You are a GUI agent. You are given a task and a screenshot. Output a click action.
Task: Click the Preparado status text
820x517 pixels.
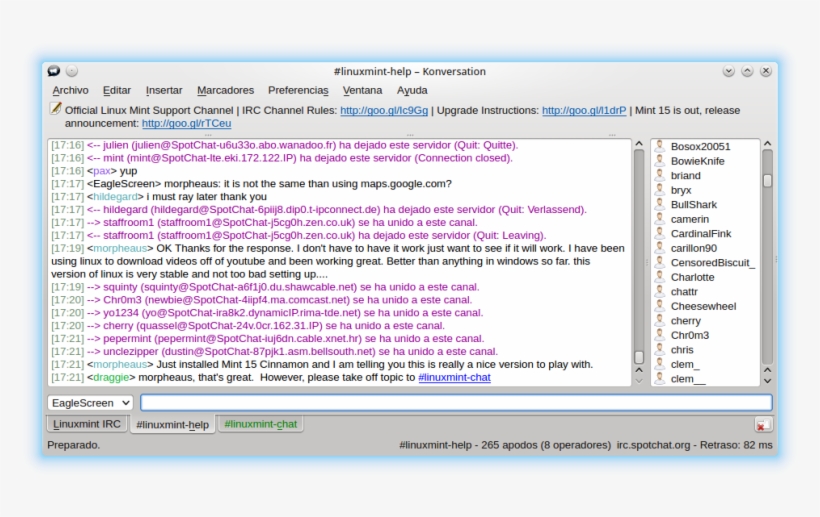(74, 445)
